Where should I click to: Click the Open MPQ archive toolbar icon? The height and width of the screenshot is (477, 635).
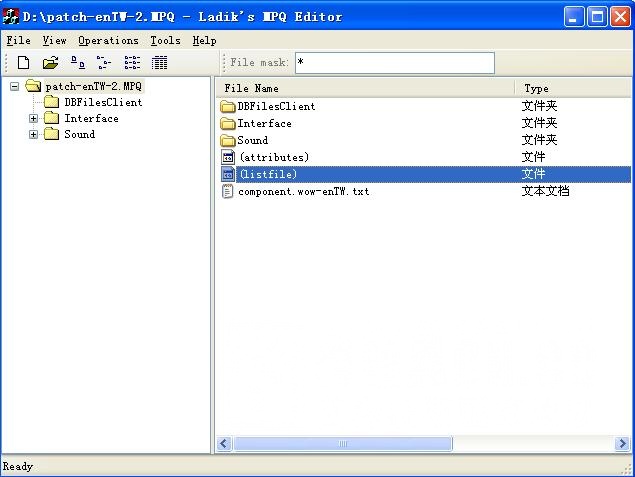[x=50, y=63]
